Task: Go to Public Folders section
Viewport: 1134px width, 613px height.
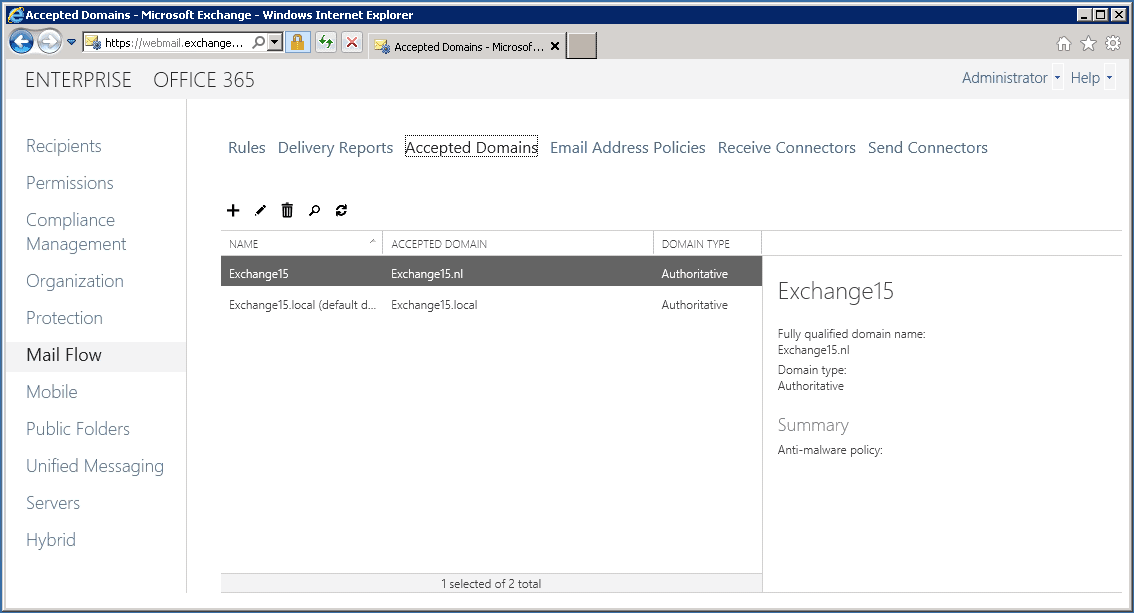Action: click(78, 429)
